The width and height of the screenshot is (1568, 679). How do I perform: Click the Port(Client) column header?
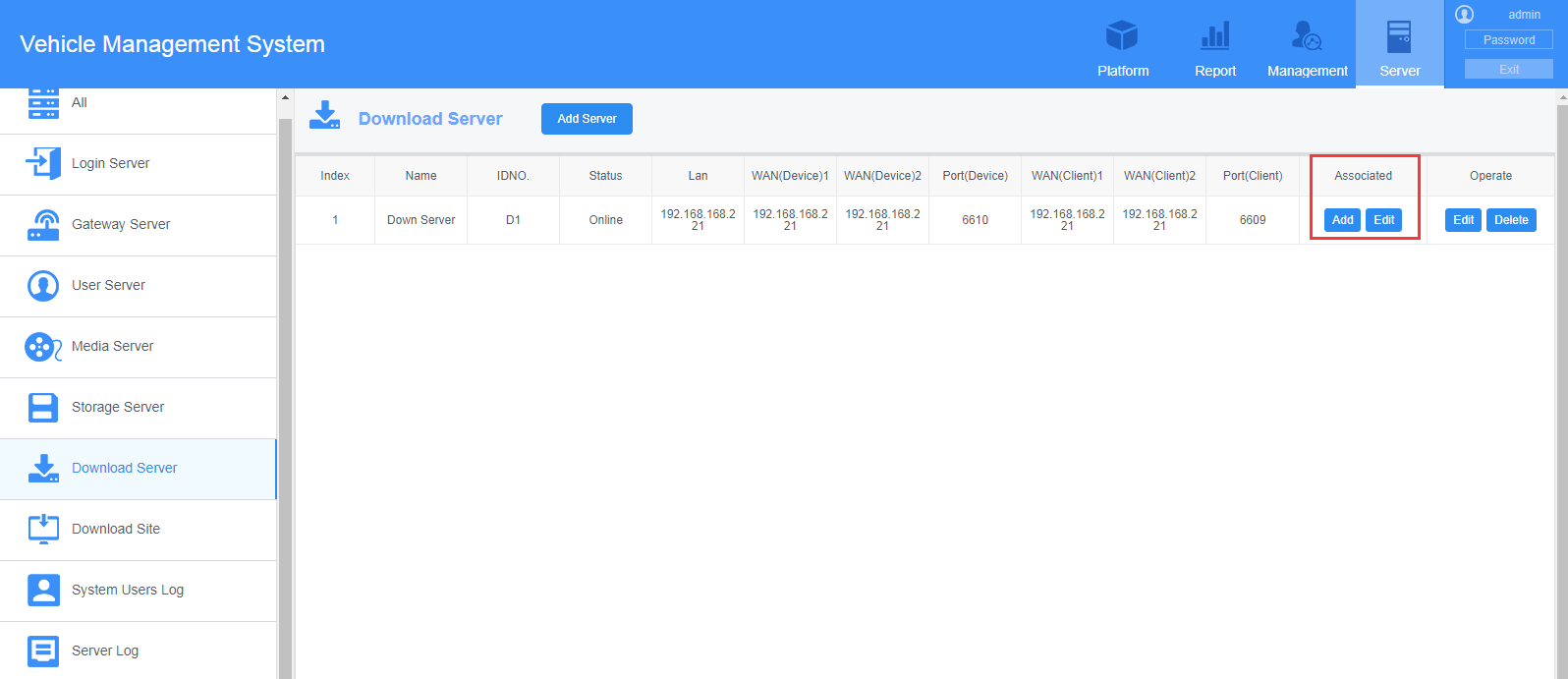click(1253, 176)
